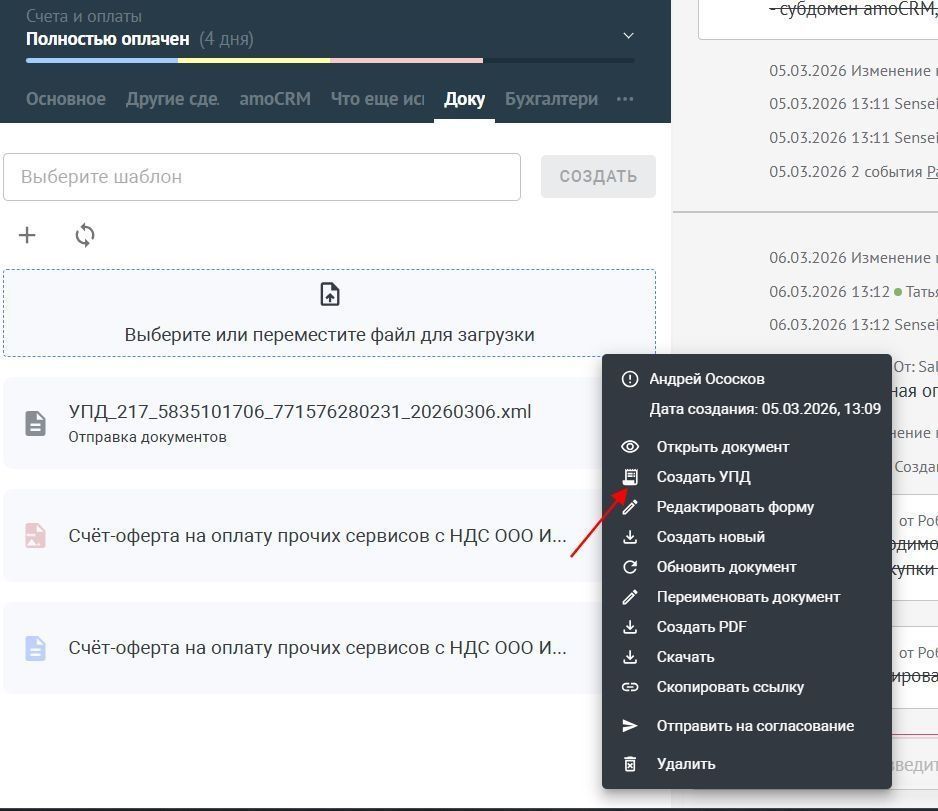Click the red PDF icon of Счёт-оферта
The width and height of the screenshot is (938, 811).
pos(35,535)
